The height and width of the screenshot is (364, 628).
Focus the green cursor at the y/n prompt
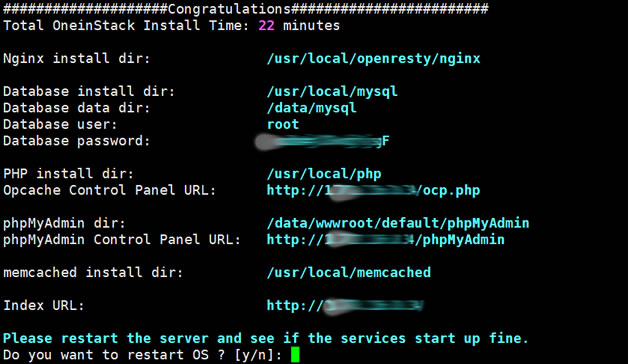coord(295,355)
